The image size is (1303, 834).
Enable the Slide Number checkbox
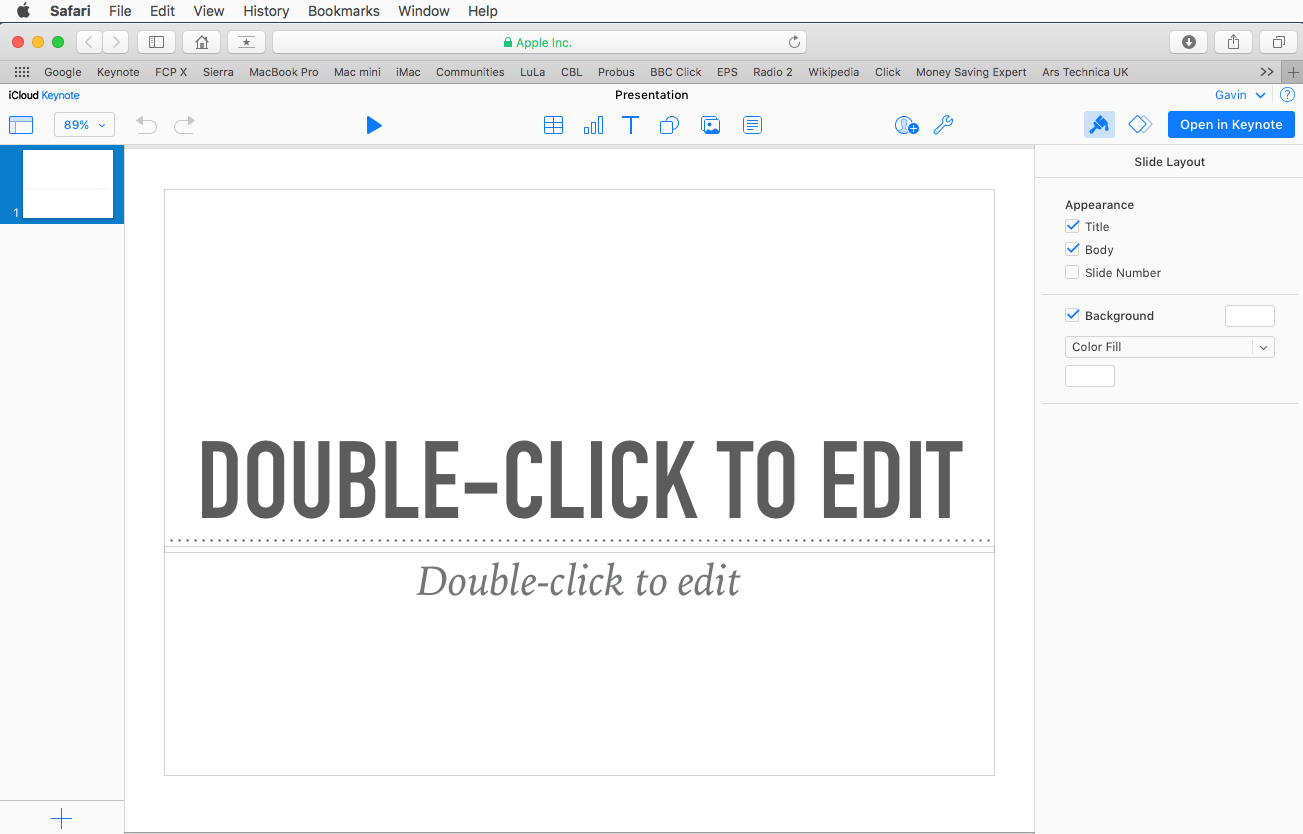(1073, 273)
